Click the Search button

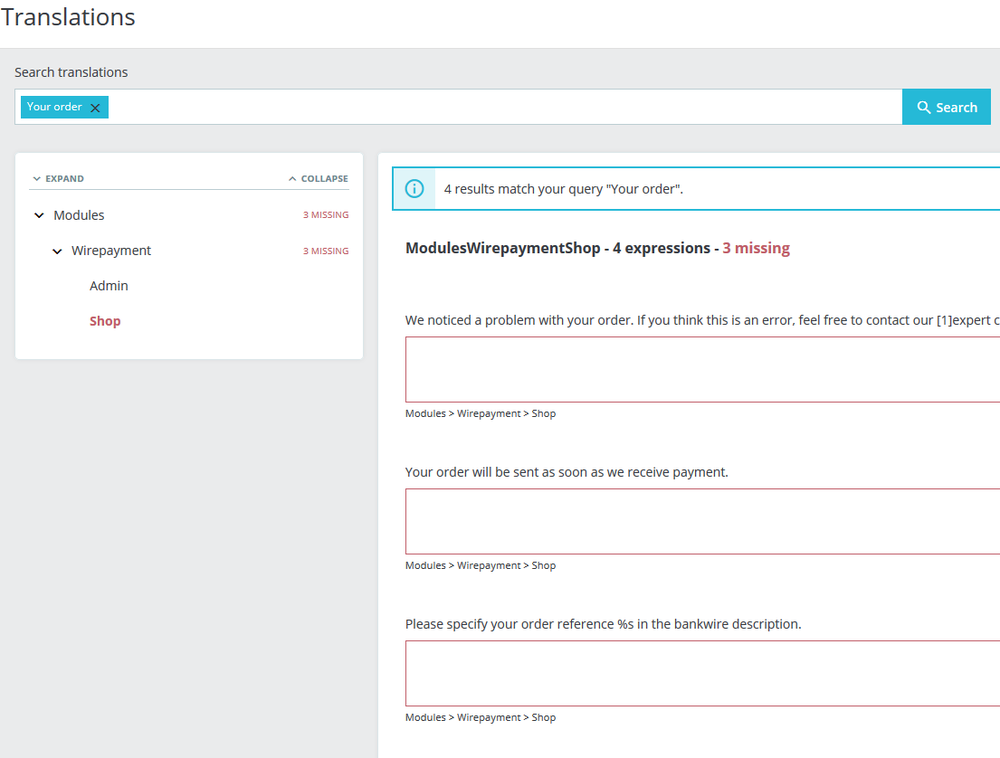[946, 107]
